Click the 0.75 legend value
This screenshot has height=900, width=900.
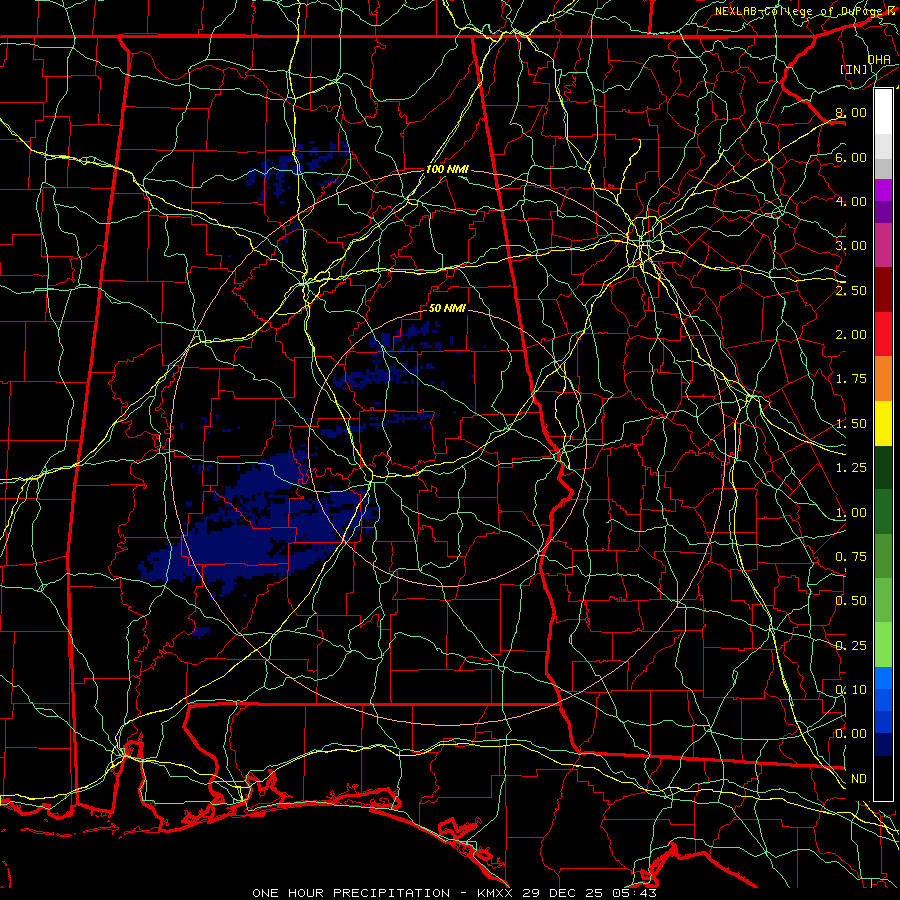851,557
